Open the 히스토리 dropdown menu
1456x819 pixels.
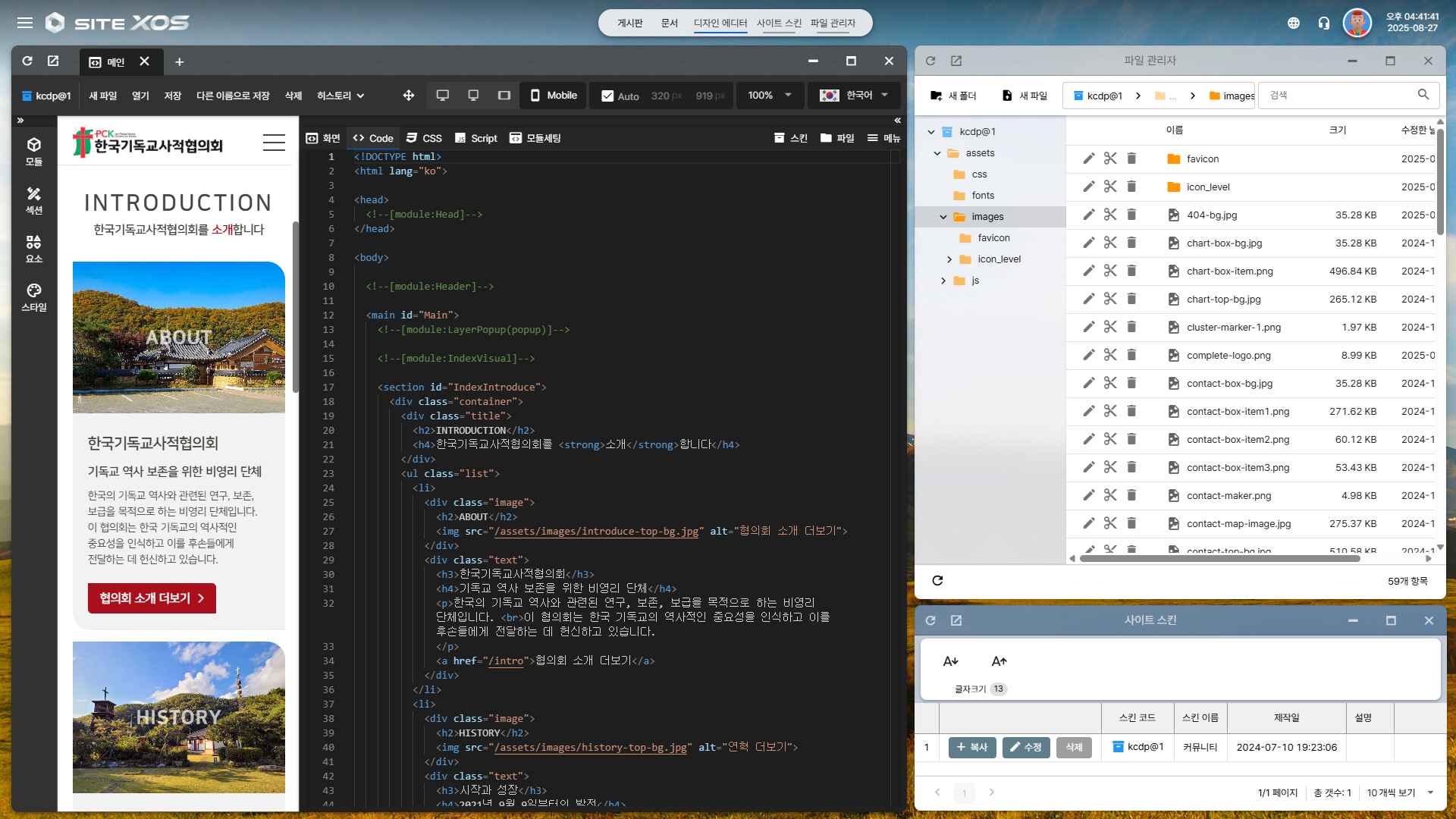(x=340, y=96)
